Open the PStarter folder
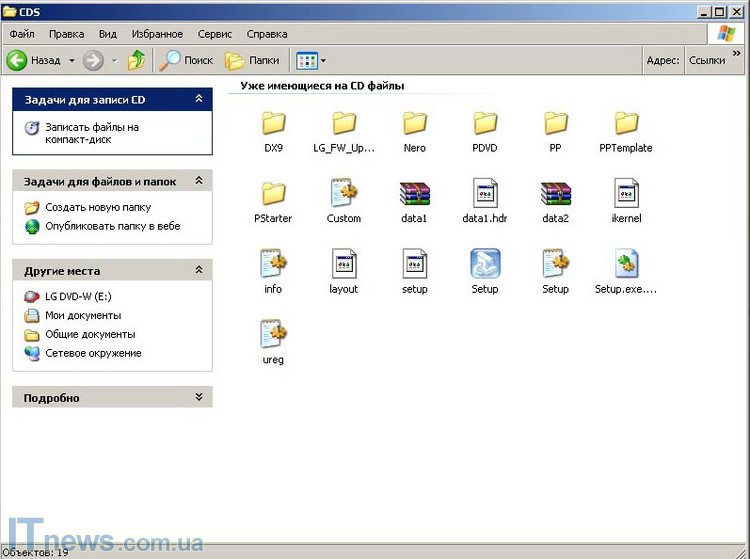 point(273,194)
